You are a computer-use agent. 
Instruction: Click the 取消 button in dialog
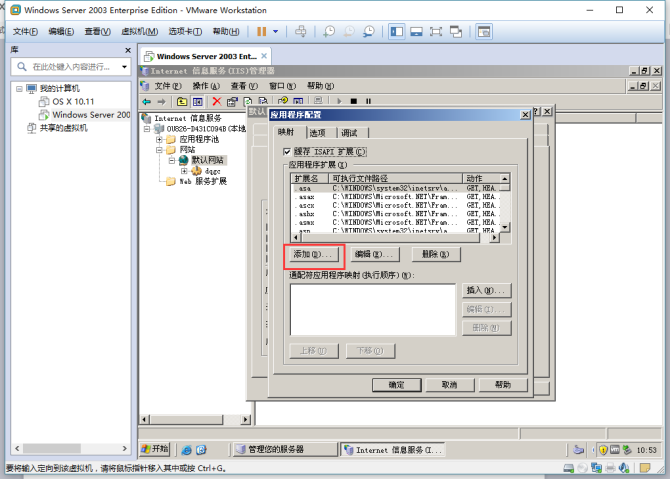point(442,385)
